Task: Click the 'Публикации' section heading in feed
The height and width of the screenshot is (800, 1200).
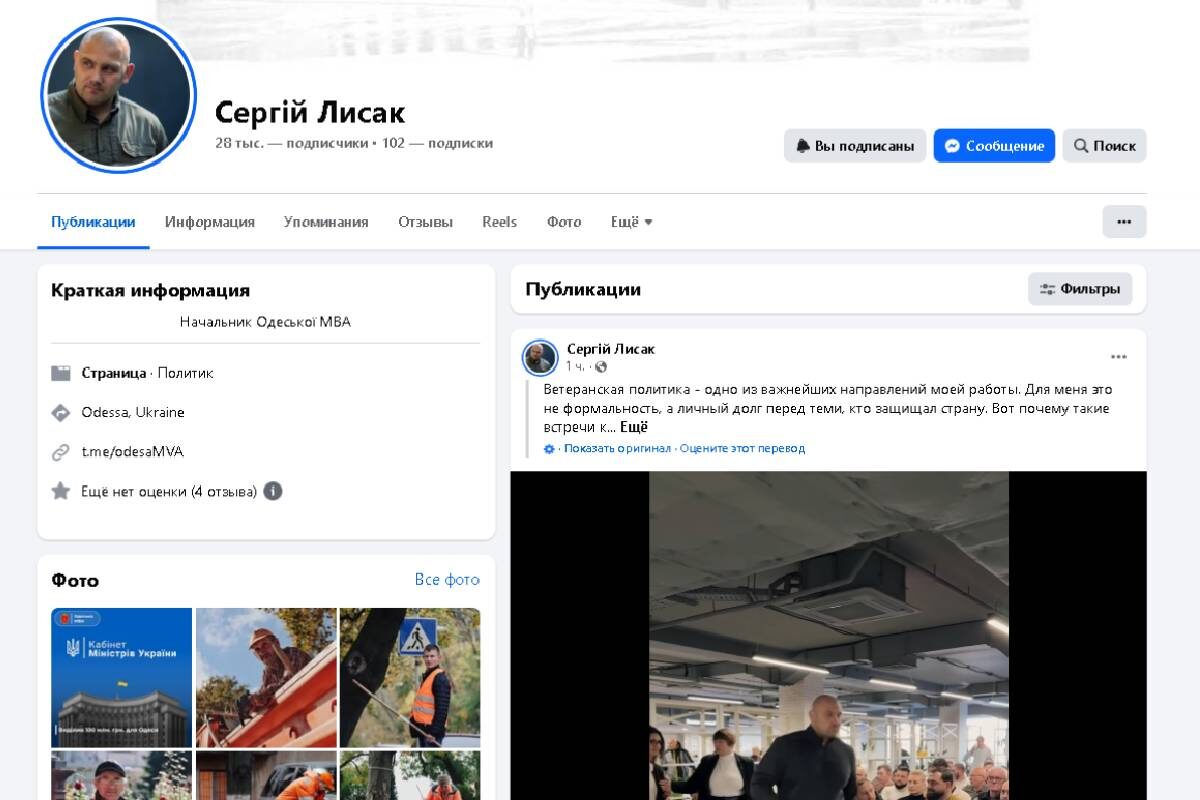Action: pyautogui.click(x=583, y=289)
